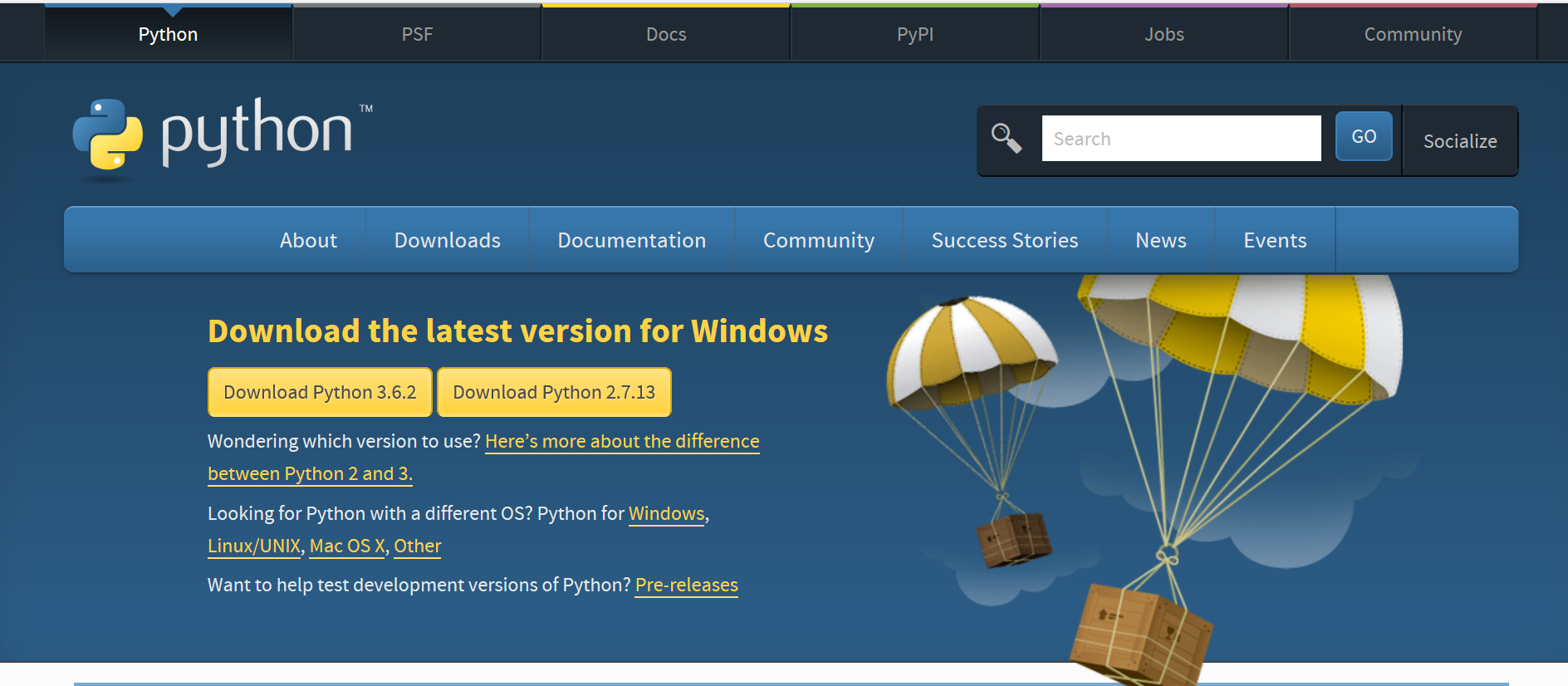This screenshot has width=1568, height=686.
Task: Open the Windows OS link
Action: point(666,513)
